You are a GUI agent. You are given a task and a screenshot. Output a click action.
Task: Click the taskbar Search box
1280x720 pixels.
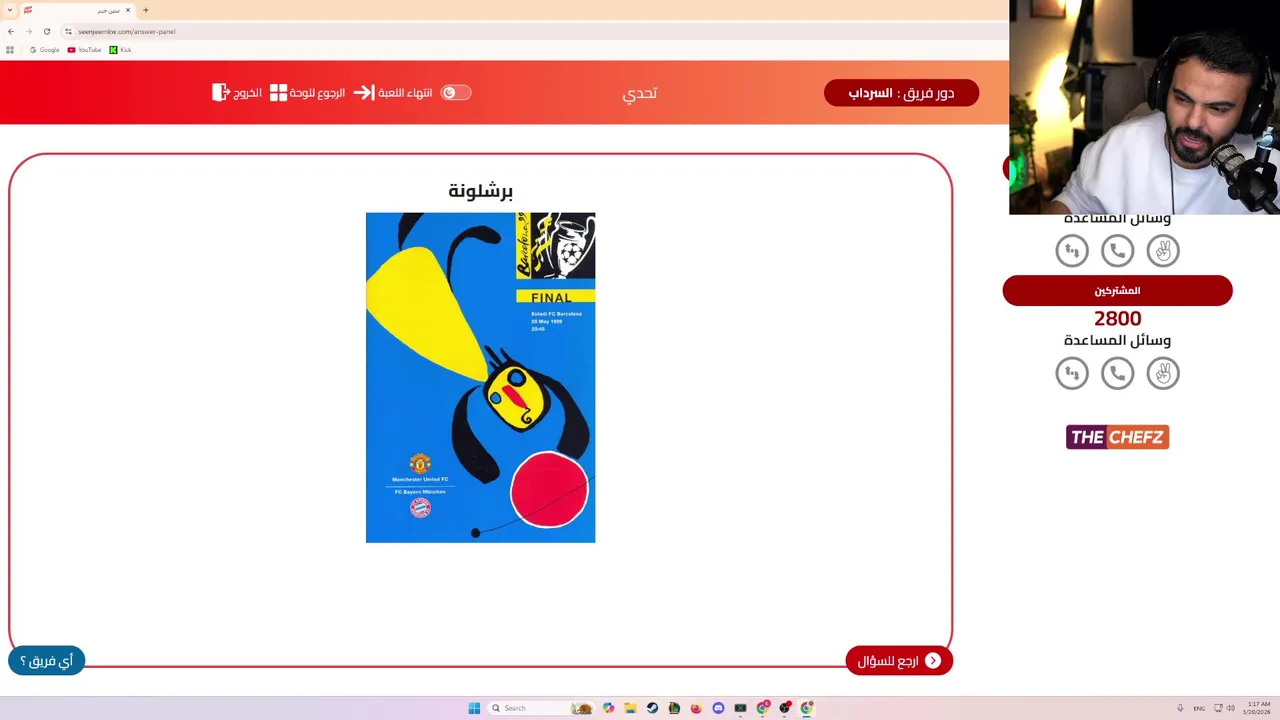(540, 708)
